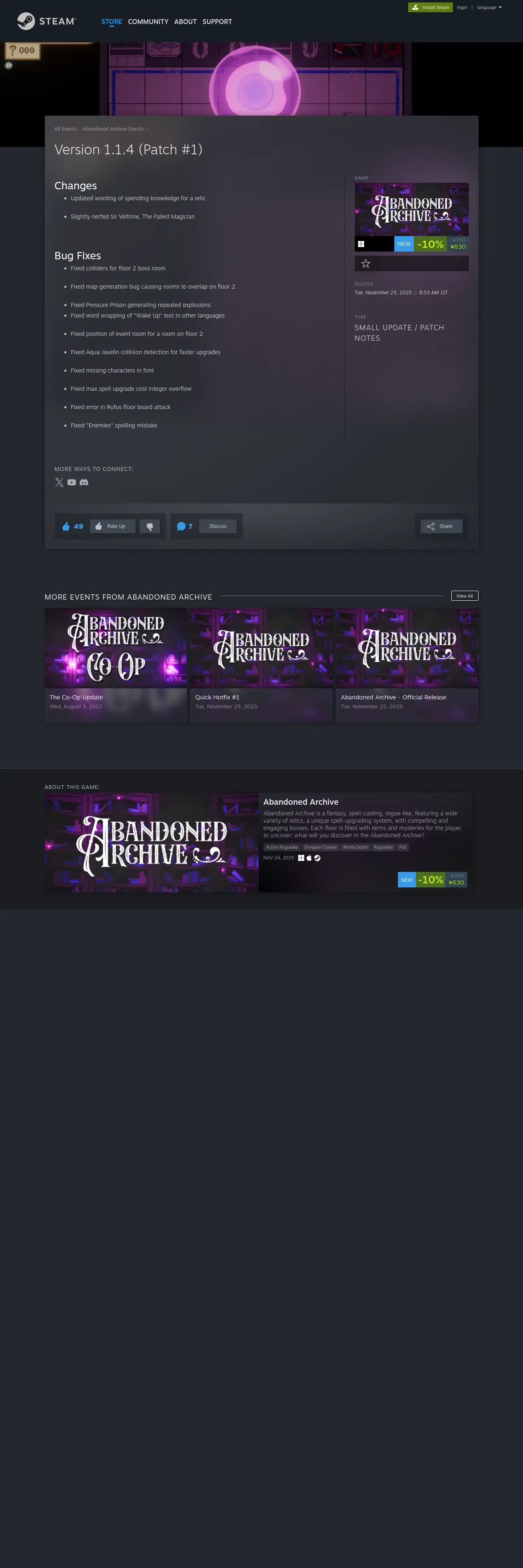
Task: Open the ABOUT page
Action: [x=185, y=22]
